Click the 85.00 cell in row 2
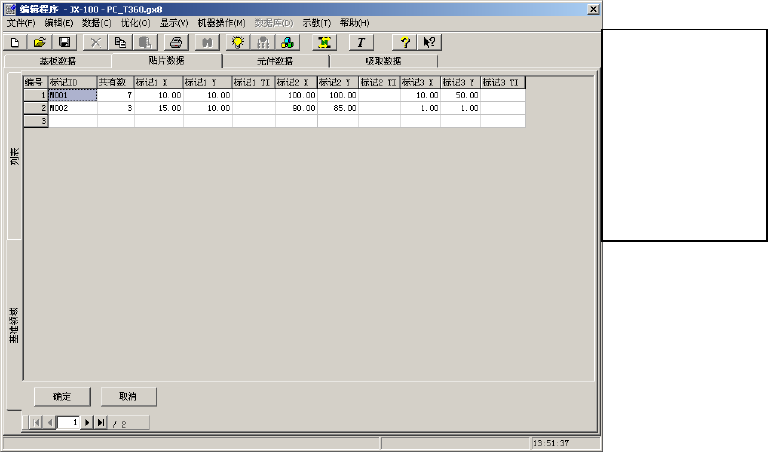Viewport: 768px width, 452px height. coord(338,108)
